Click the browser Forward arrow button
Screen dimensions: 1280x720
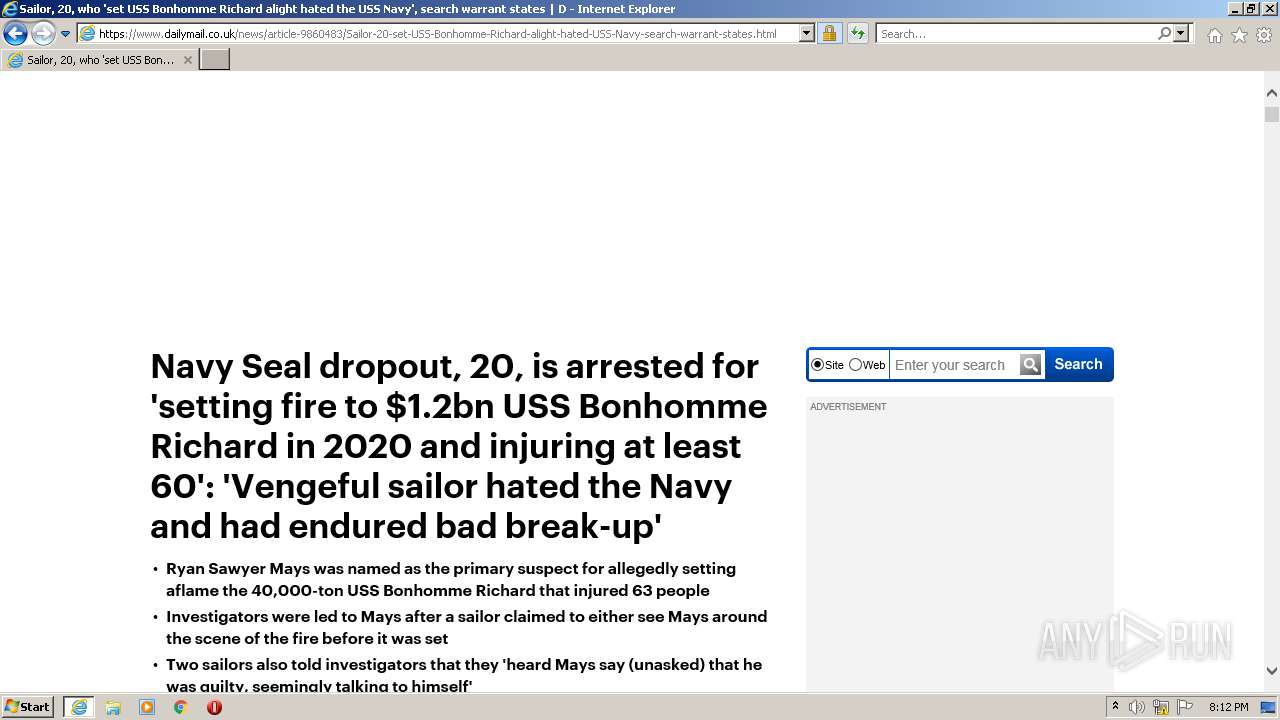[42, 34]
